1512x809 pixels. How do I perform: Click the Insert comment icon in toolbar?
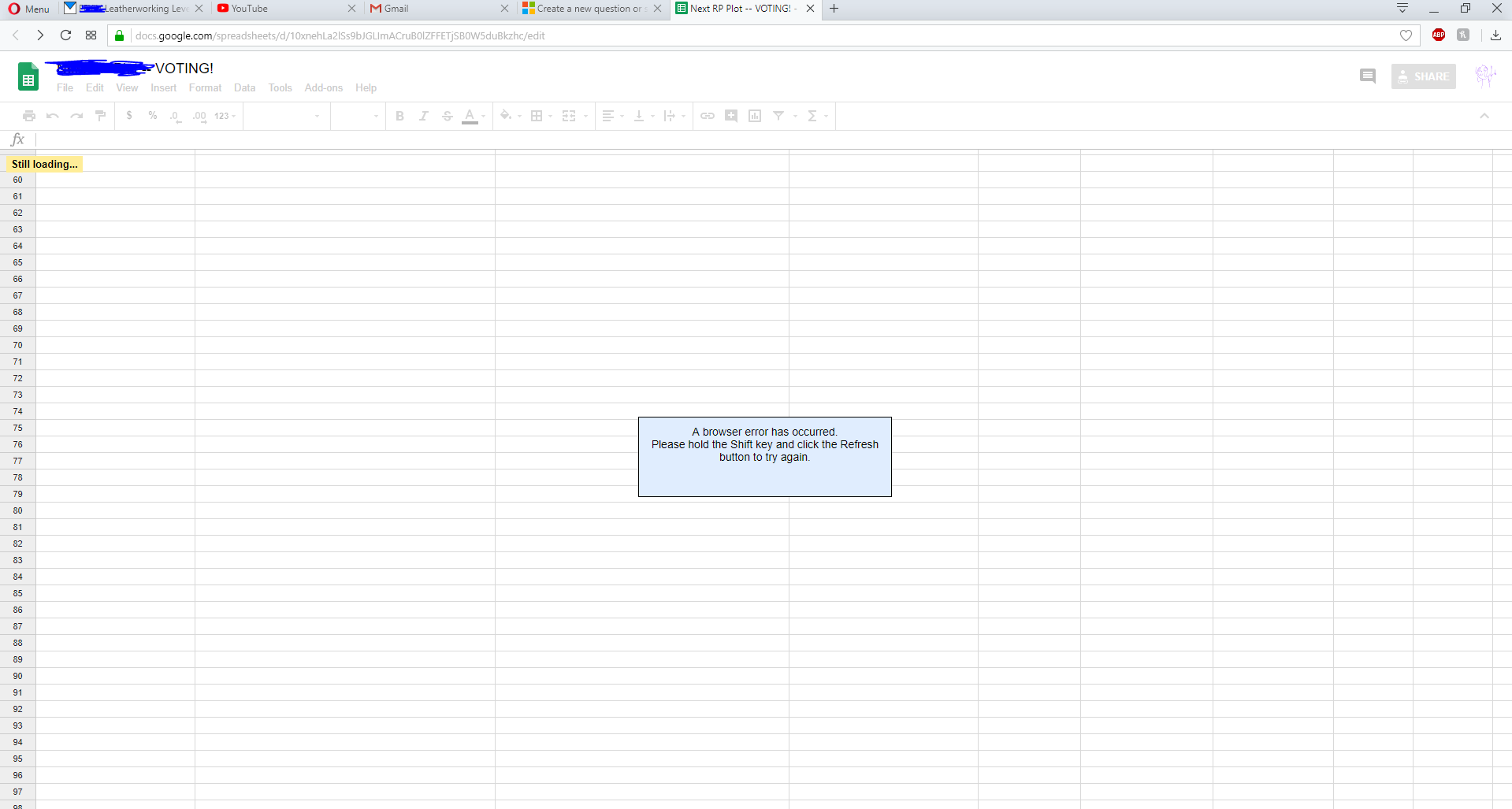(731, 116)
